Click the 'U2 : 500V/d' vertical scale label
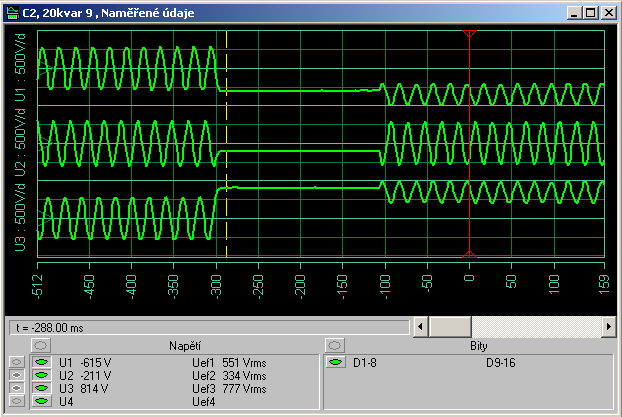622x417 pixels. click(x=20, y=143)
